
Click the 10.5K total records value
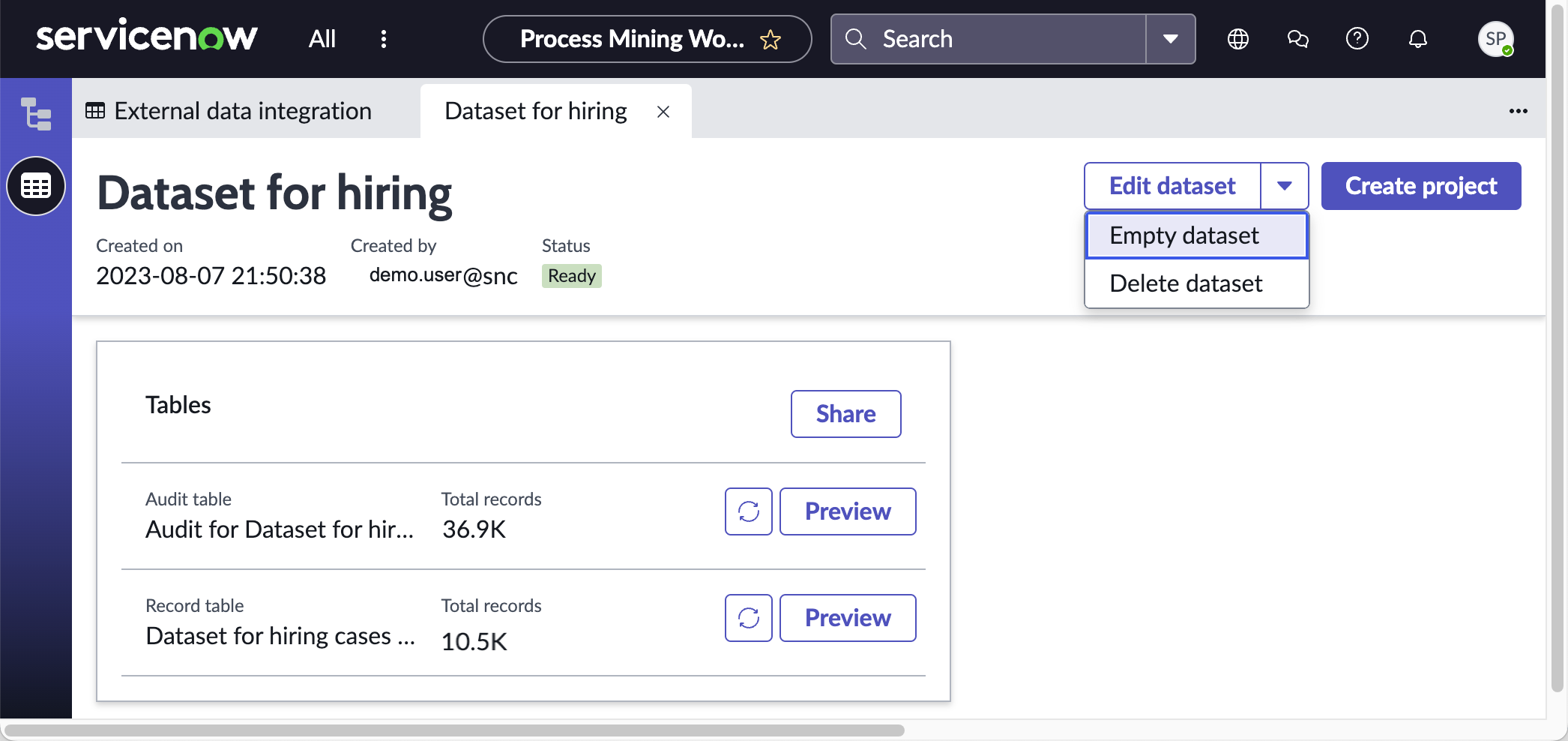[x=474, y=642]
